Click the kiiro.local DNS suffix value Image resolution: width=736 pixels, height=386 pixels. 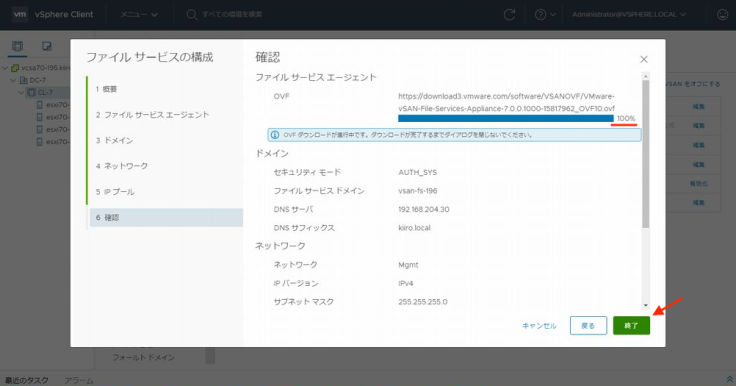pos(414,228)
